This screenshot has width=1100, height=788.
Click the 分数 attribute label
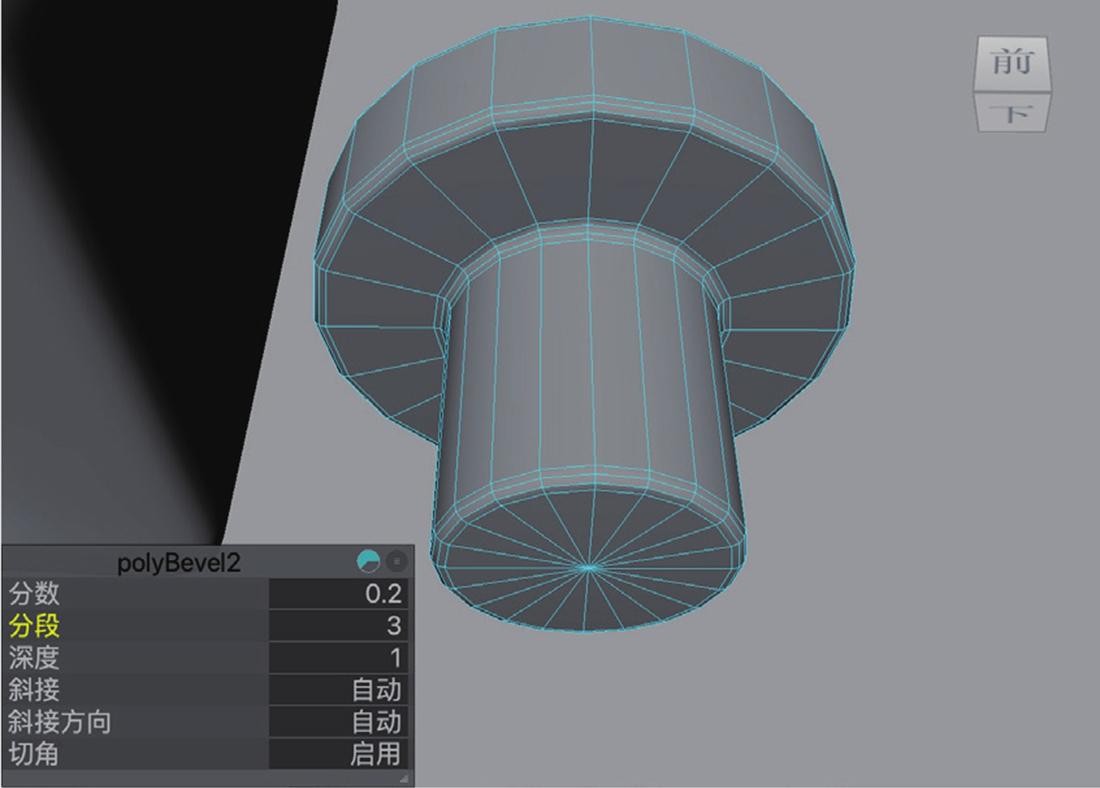35,594
